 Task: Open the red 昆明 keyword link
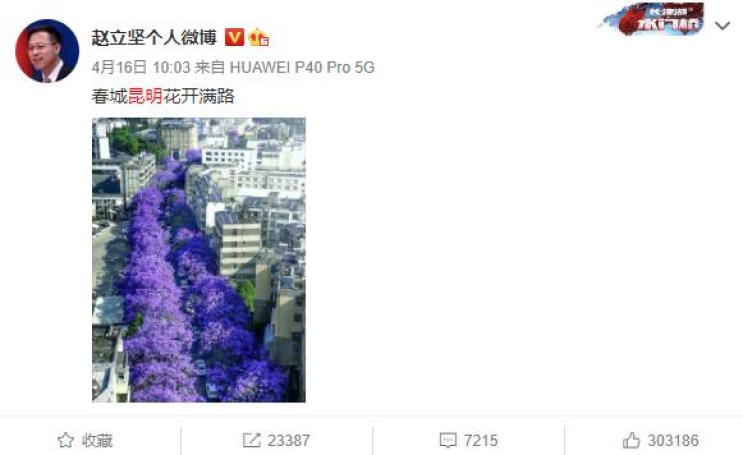[145, 97]
